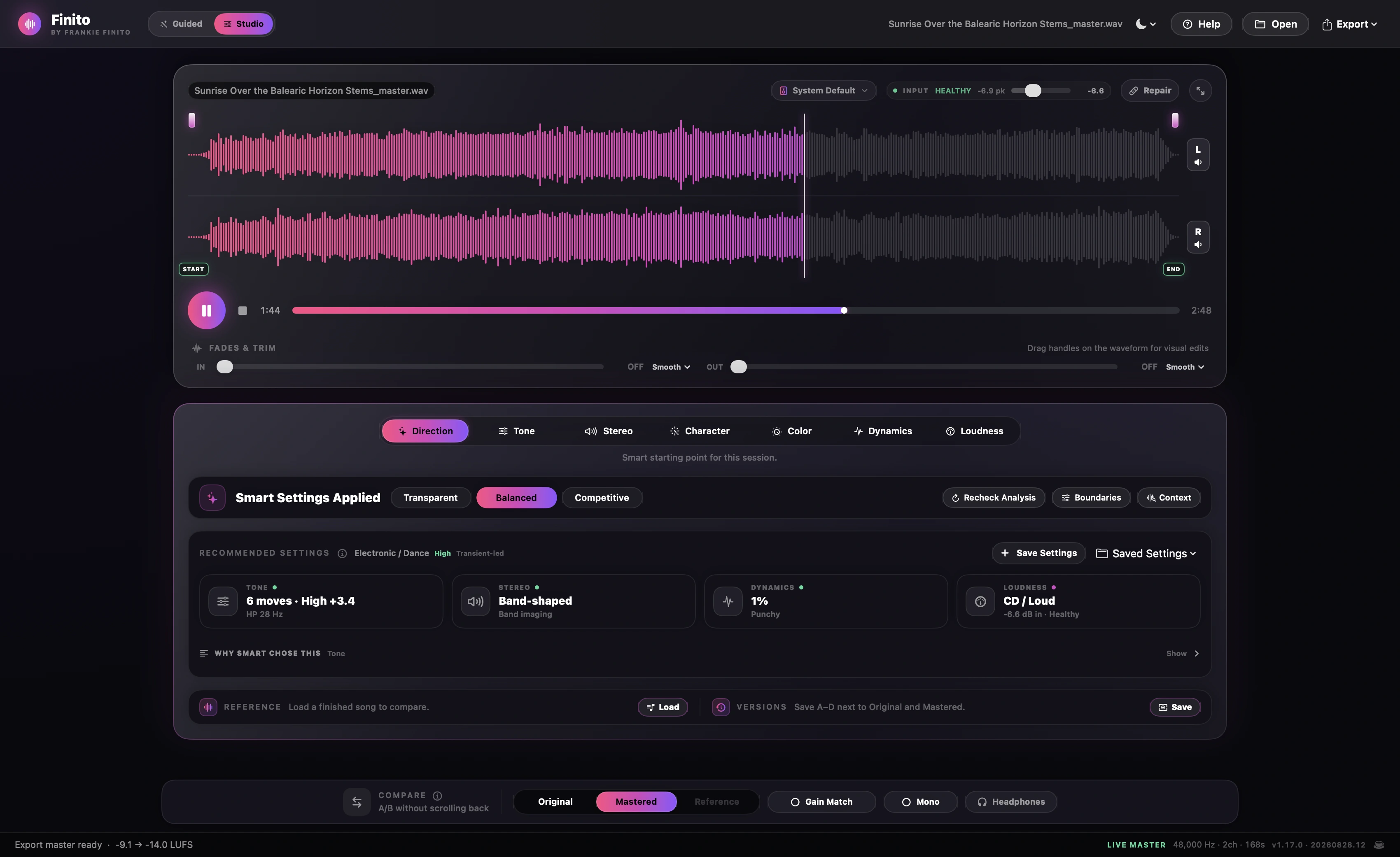Choose the Competitive preset
The image size is (1400, 857).
(x=602, y=498)
